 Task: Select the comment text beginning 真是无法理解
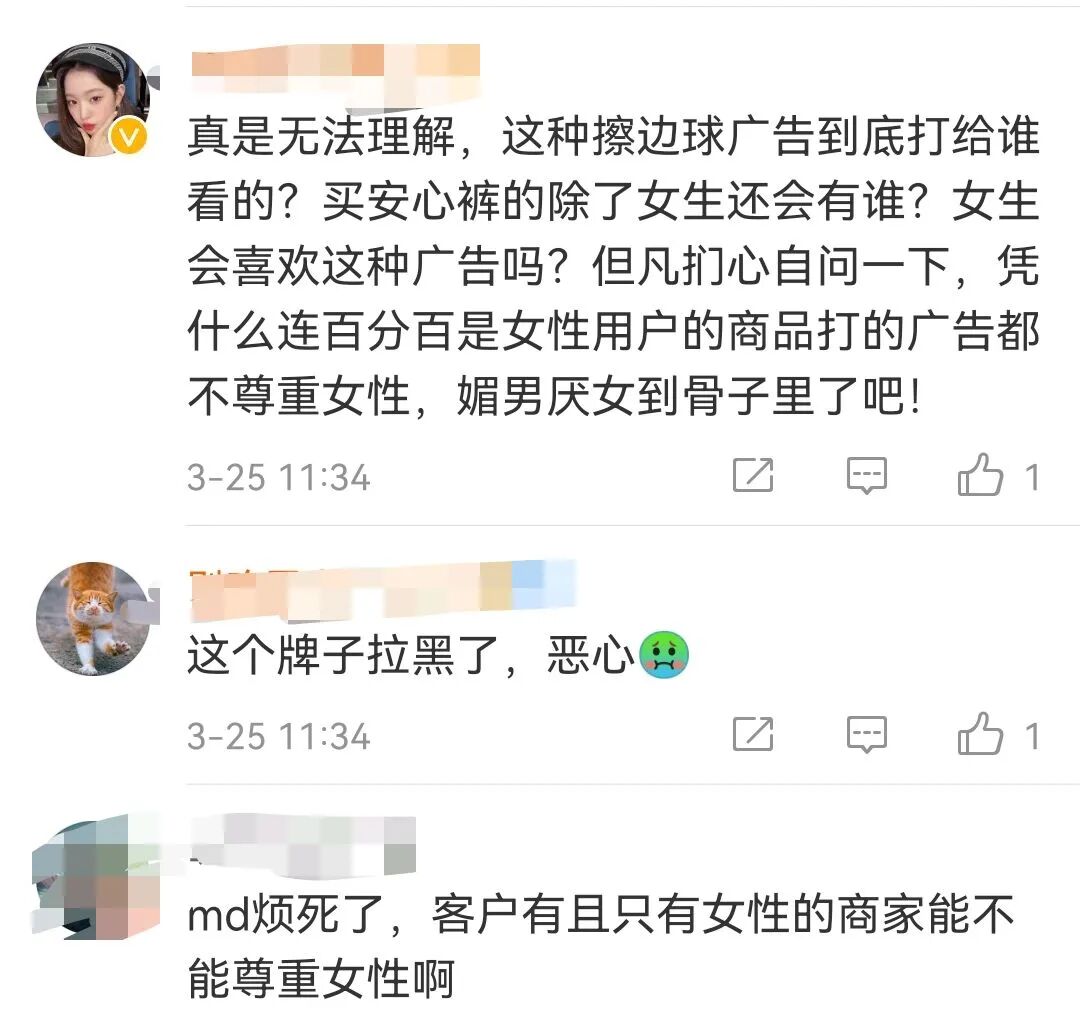613,267
